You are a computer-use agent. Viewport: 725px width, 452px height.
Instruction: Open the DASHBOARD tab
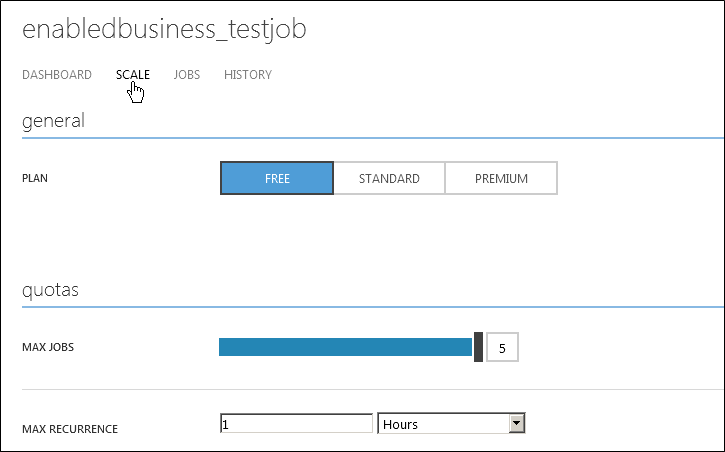pyautogui.click(x=57, y=75)
